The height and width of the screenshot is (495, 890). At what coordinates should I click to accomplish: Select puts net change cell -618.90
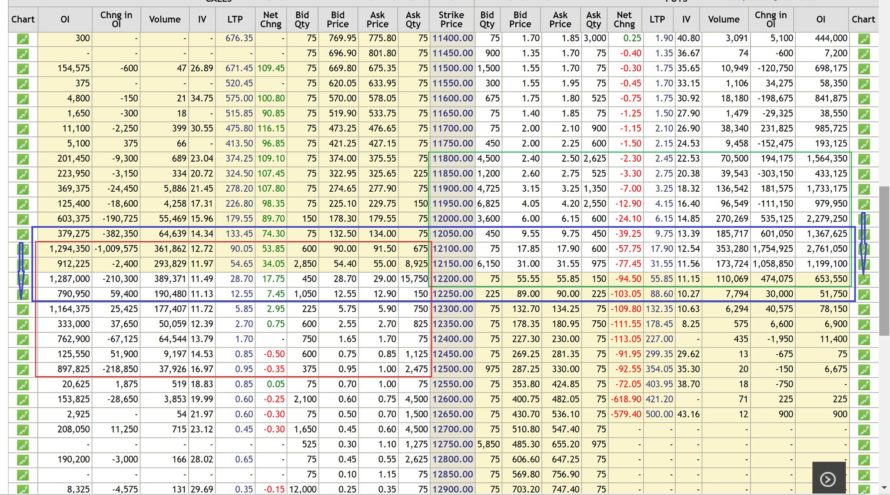click(626, 399)
